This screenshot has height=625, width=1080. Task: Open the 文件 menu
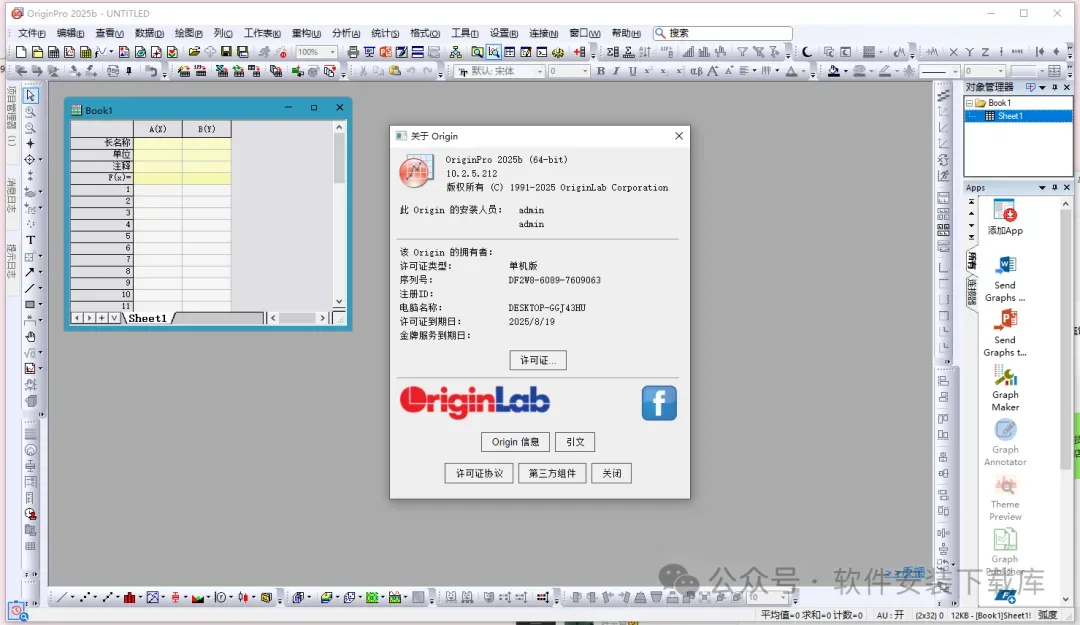[x=31, y=33]
